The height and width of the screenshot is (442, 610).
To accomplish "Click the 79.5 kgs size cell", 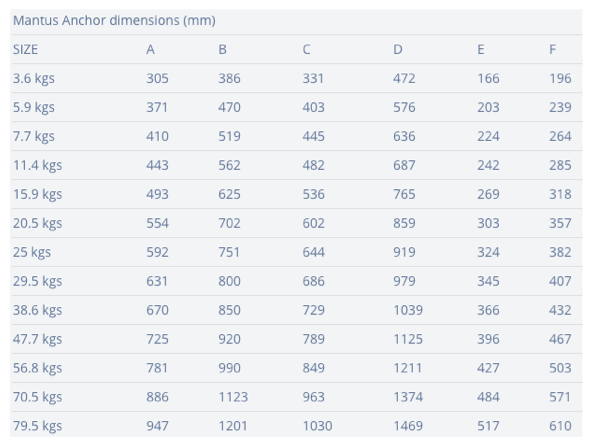I will tap(37, 426).
